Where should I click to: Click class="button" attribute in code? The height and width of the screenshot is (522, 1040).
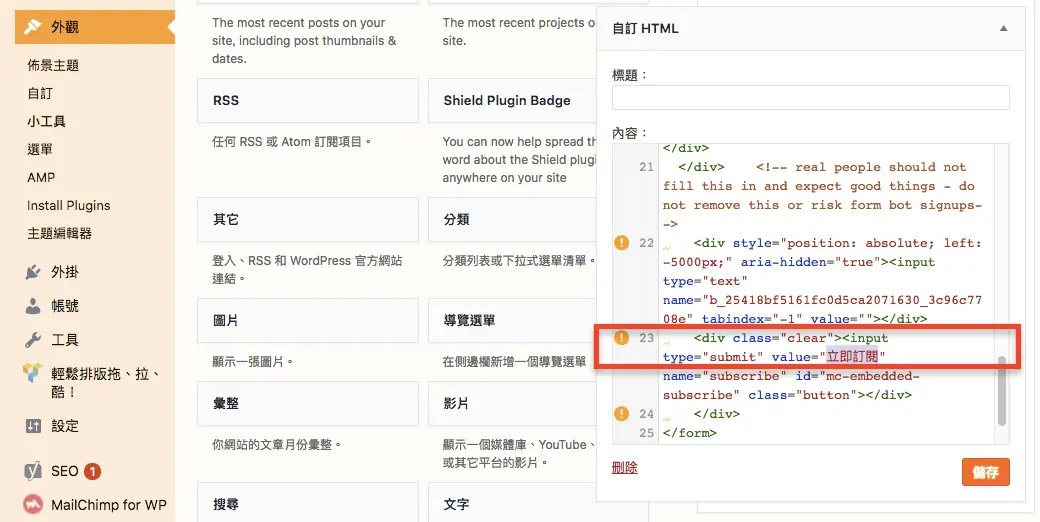click(803, 395)
